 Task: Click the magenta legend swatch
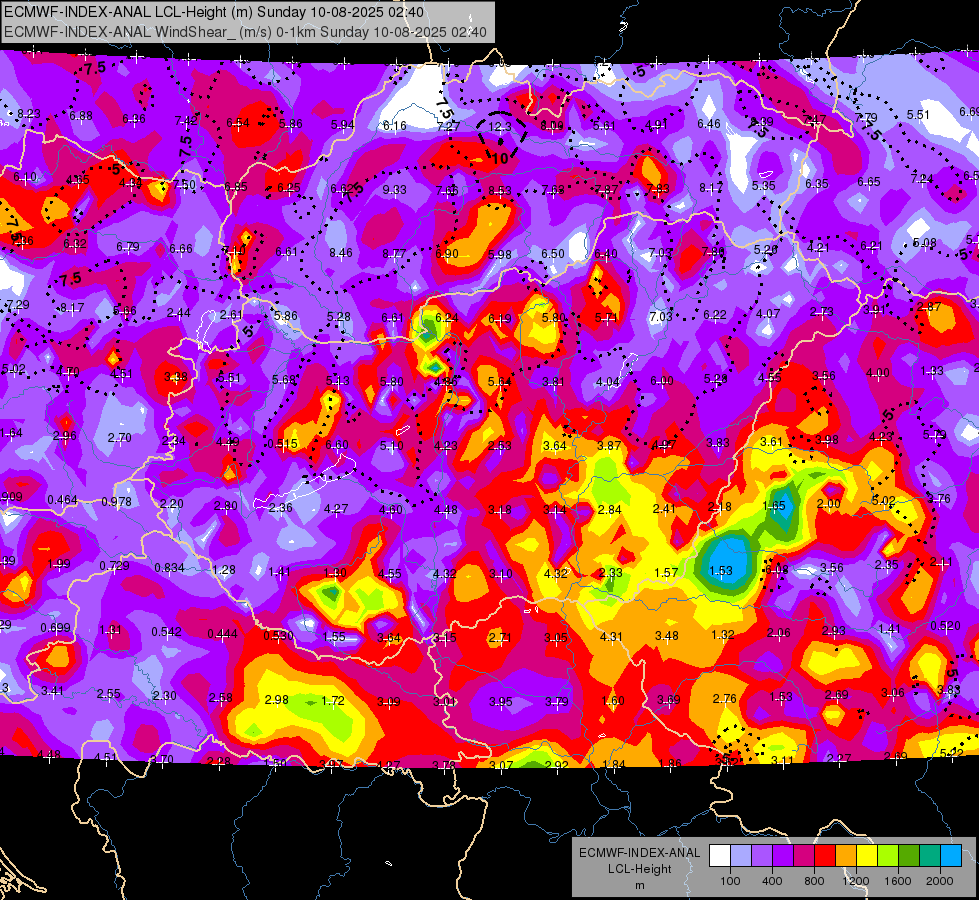pos(804,856)
